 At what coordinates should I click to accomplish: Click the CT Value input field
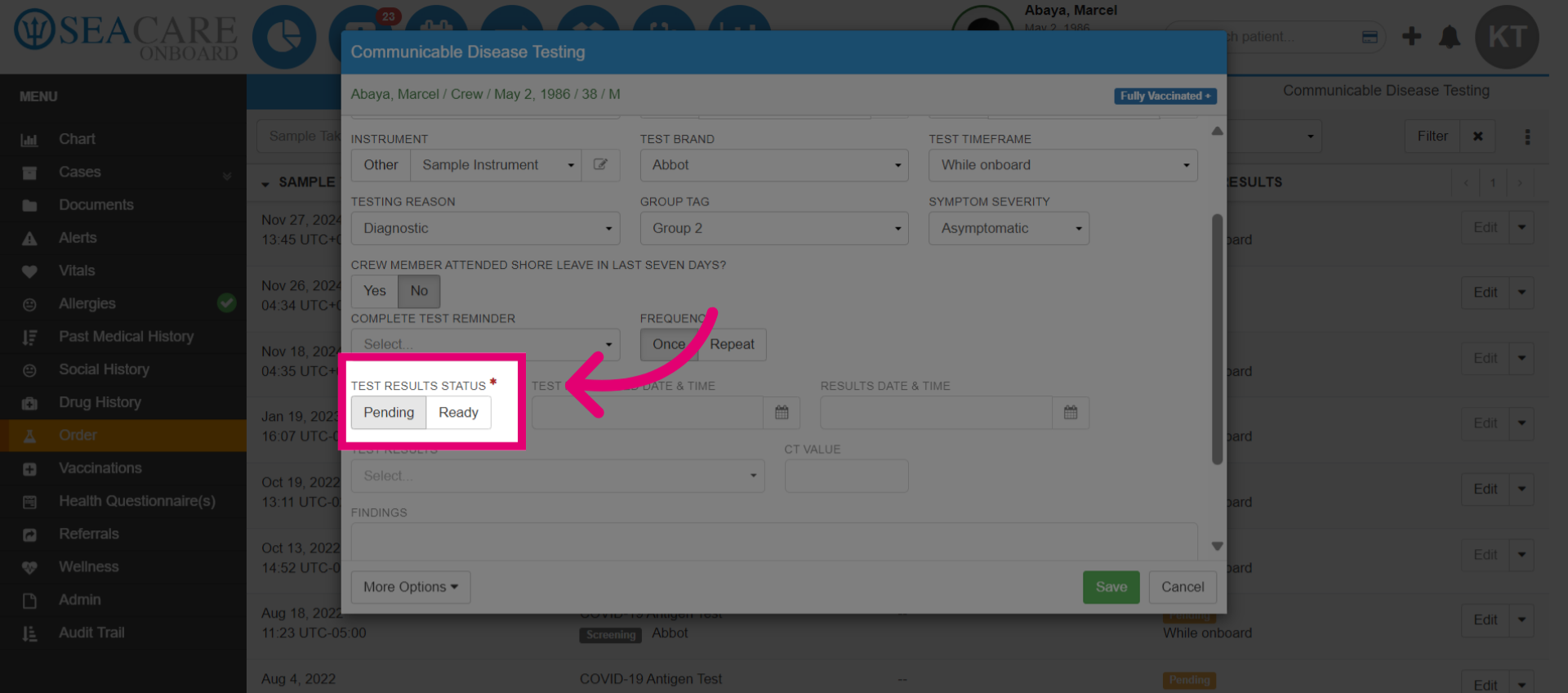pos(846,476)
